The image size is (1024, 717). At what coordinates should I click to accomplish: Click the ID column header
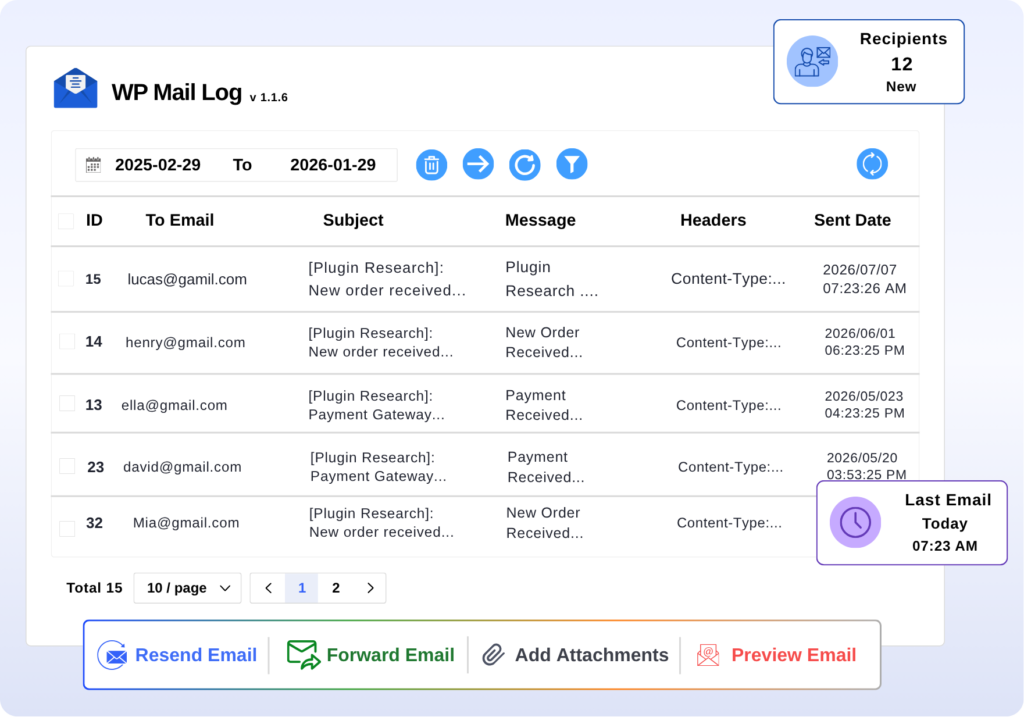94,220
